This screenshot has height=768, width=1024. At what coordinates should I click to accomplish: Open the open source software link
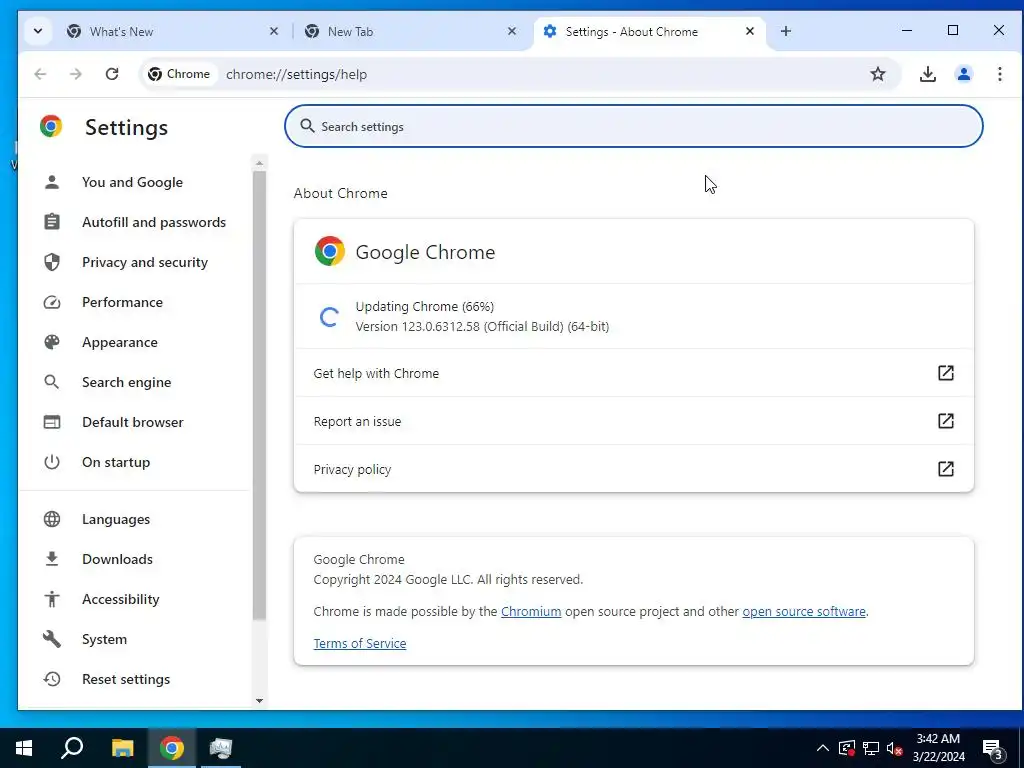[x=804, y=611]
